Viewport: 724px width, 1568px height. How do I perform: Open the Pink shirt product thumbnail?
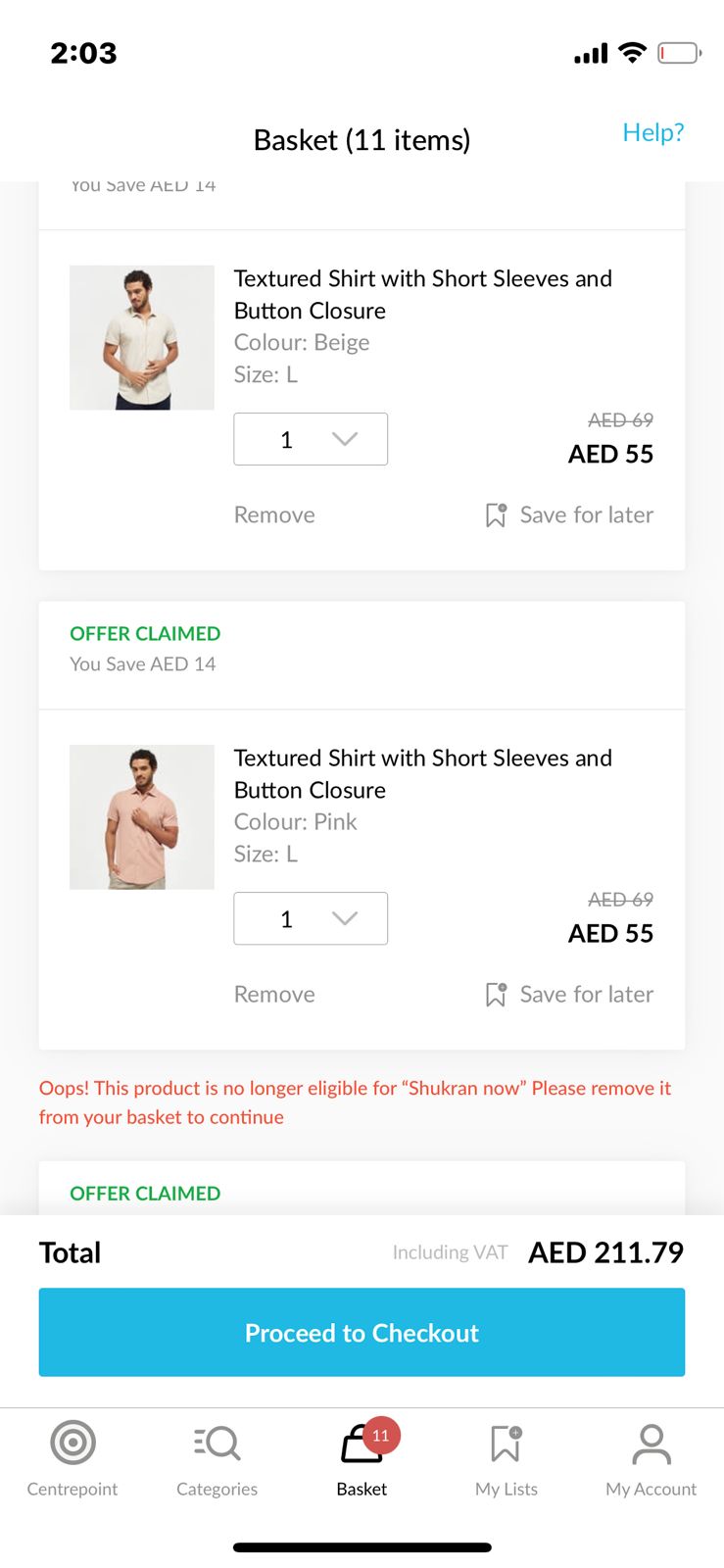pos(142,816)
